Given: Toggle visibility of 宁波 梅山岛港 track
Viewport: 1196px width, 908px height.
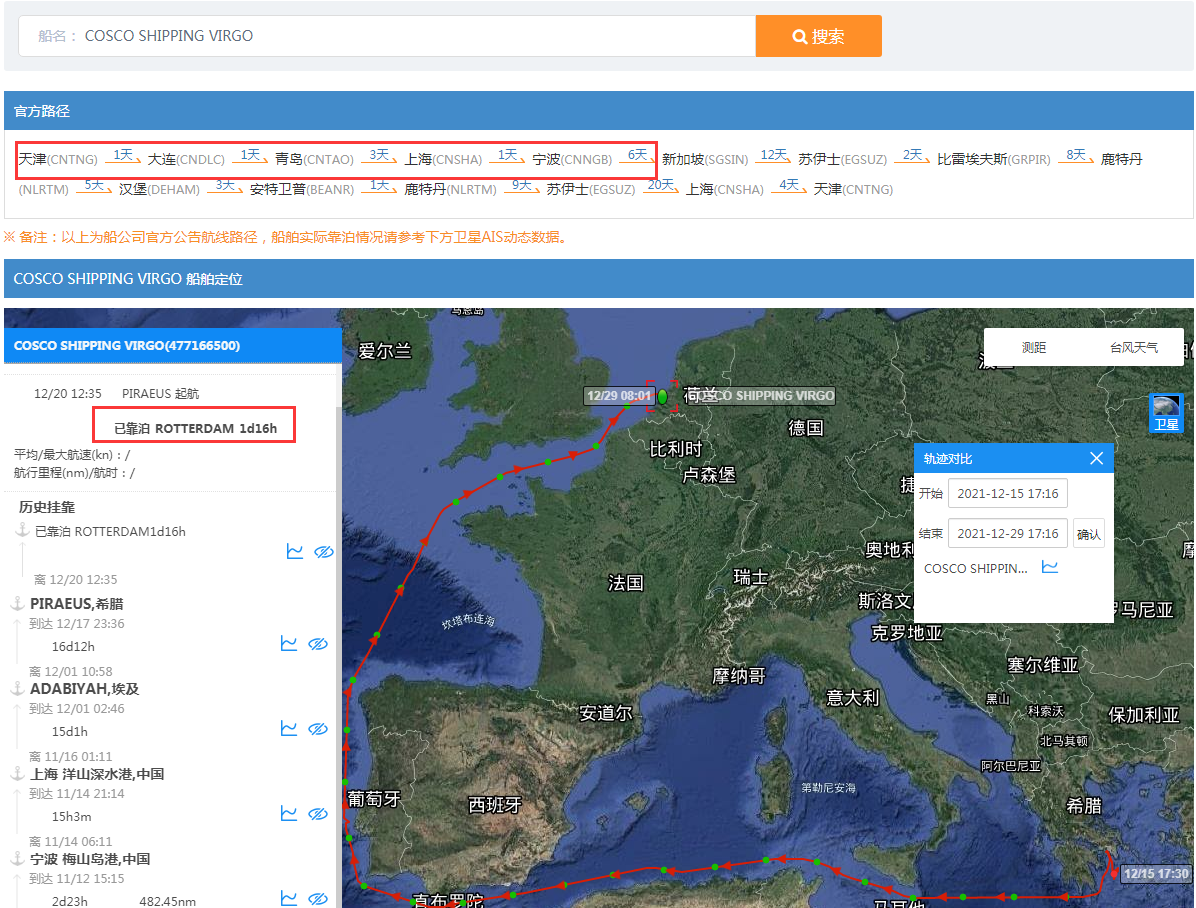Looking at the screenshot, I should coord(318,898).
